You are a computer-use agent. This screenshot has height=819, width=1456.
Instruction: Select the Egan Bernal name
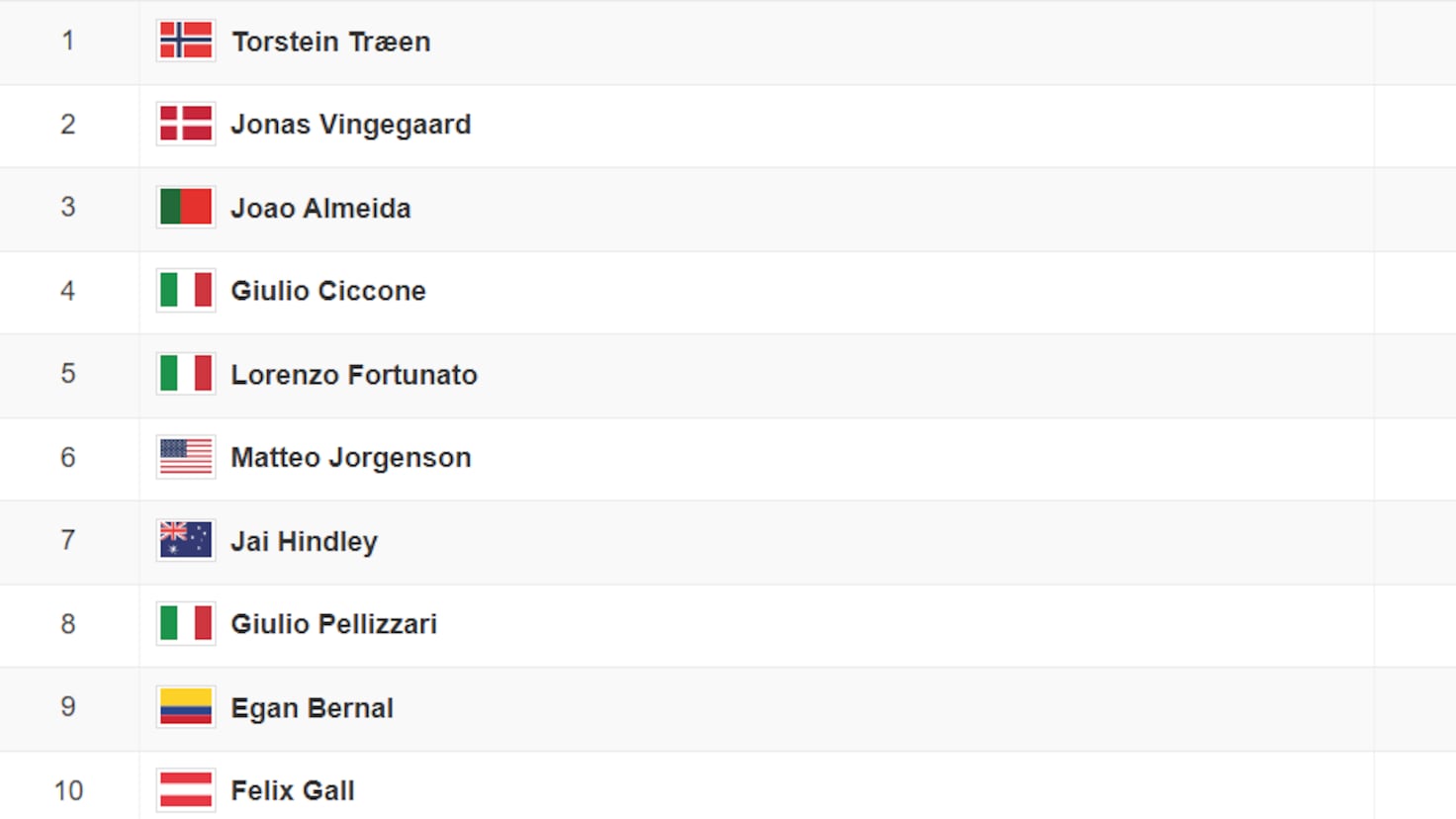tap(312, 708)
